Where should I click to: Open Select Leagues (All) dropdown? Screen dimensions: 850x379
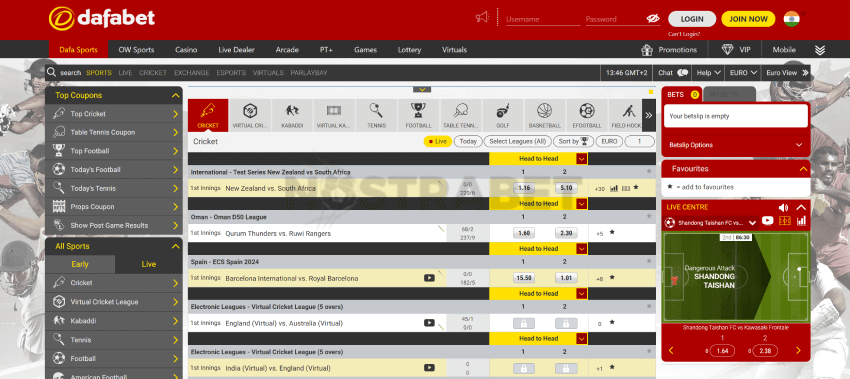point(517,142)
